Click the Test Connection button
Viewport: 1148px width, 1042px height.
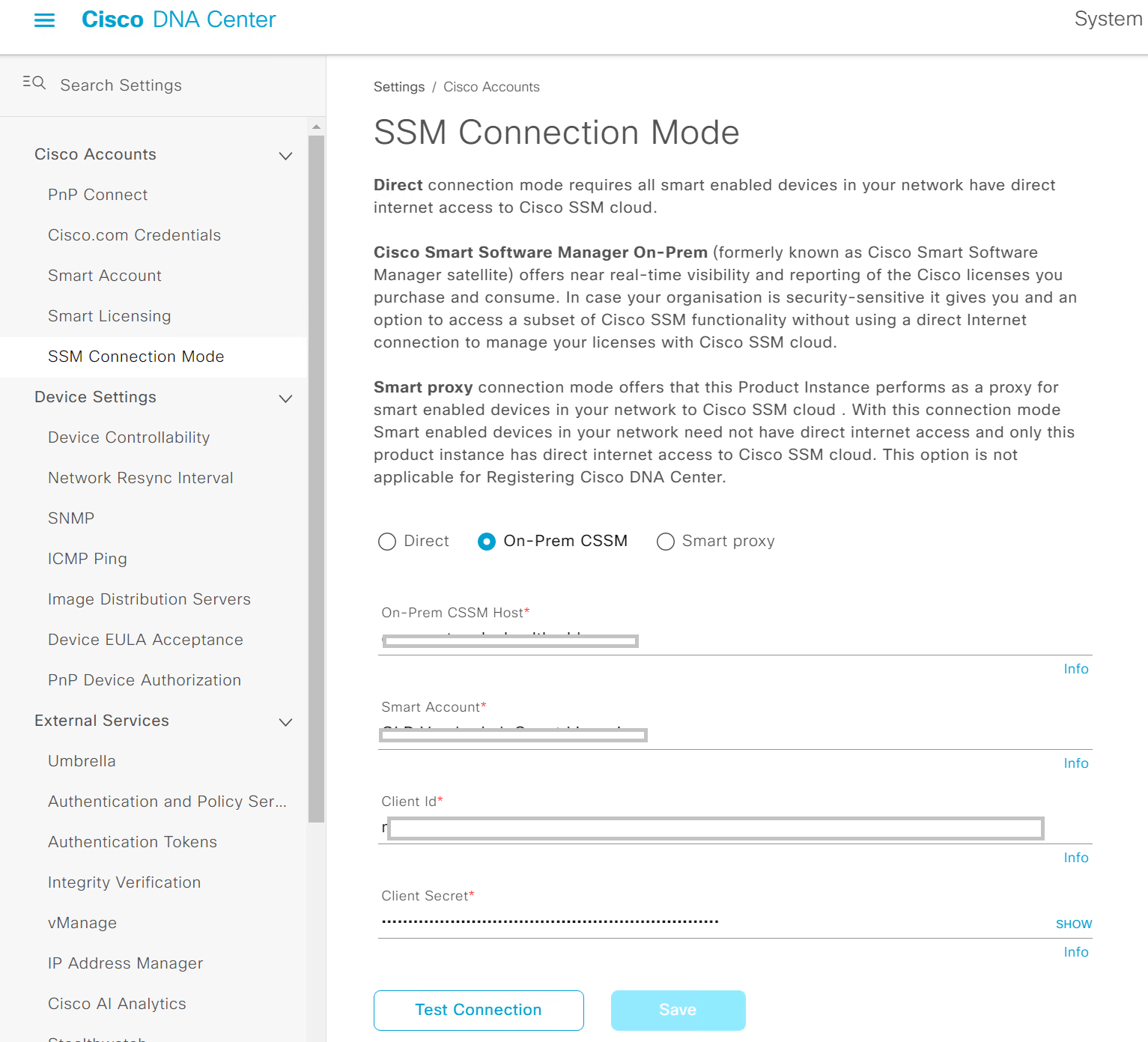coord(478,1010)
